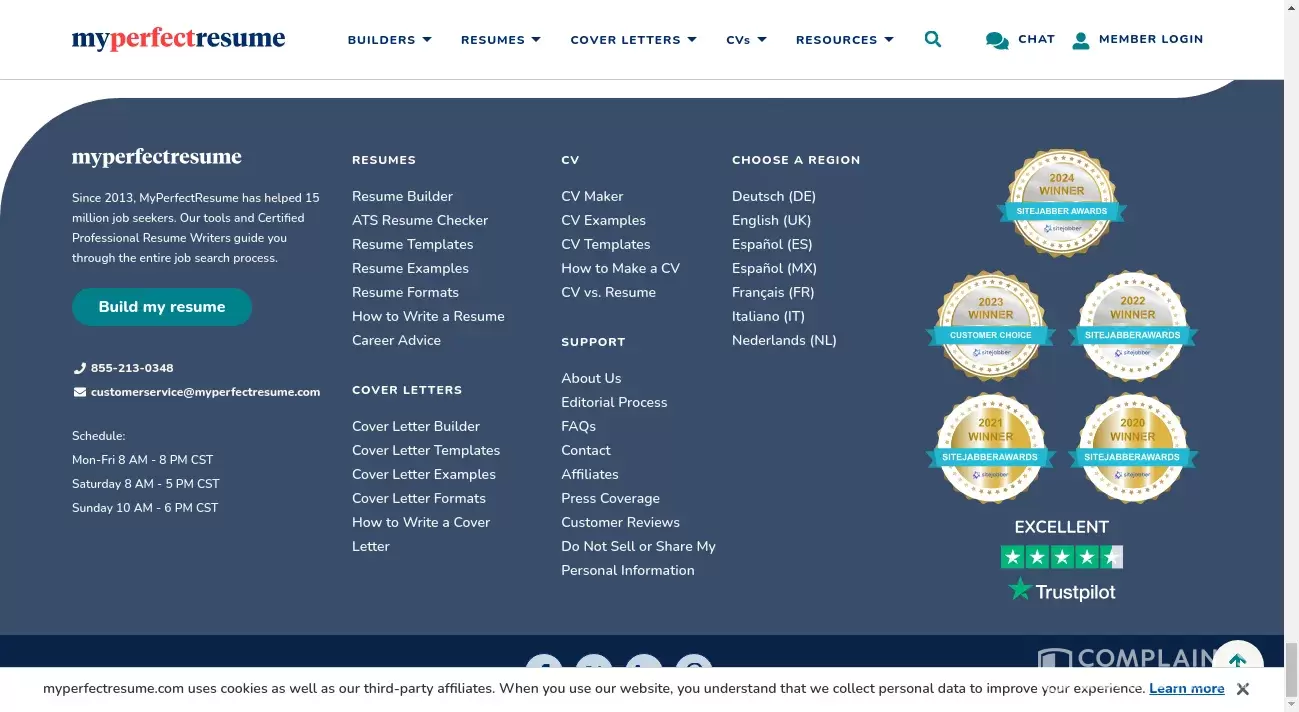
Task: Open the Chat speech bubble icon
Action: click(x=996, y=41)
